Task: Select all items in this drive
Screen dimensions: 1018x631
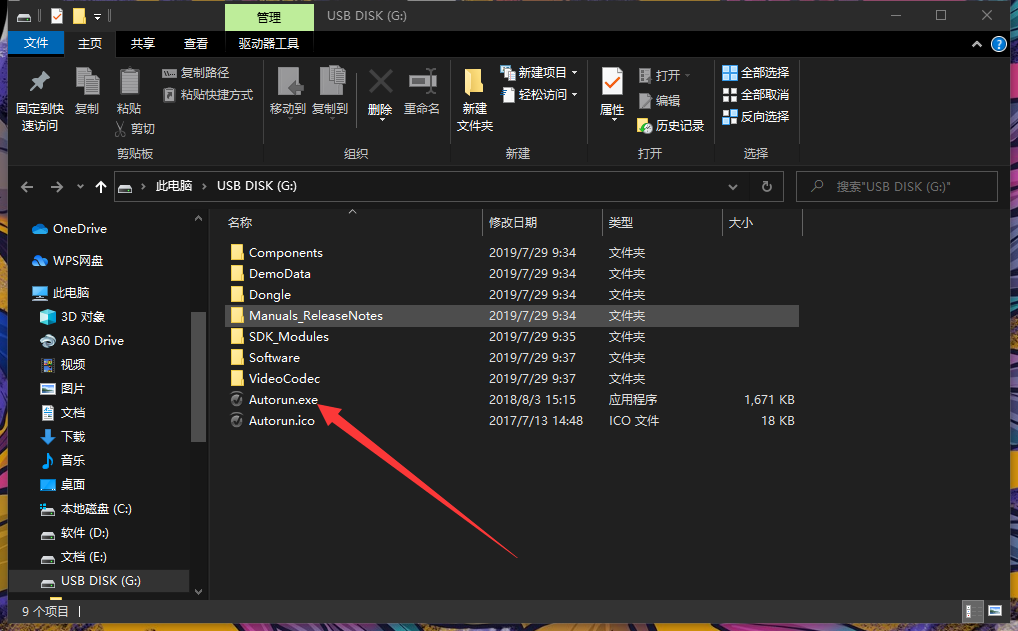Action: [x=754, y=72]
